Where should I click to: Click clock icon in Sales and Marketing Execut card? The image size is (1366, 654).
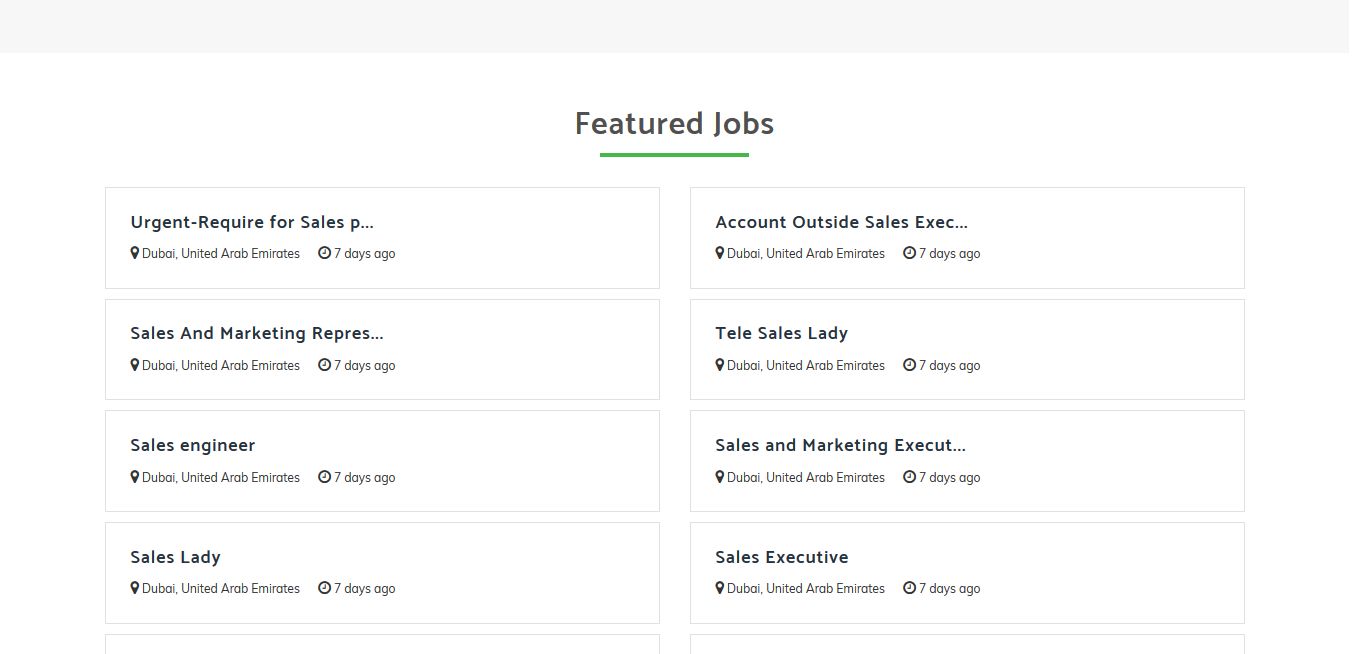[x=909, y=477]
